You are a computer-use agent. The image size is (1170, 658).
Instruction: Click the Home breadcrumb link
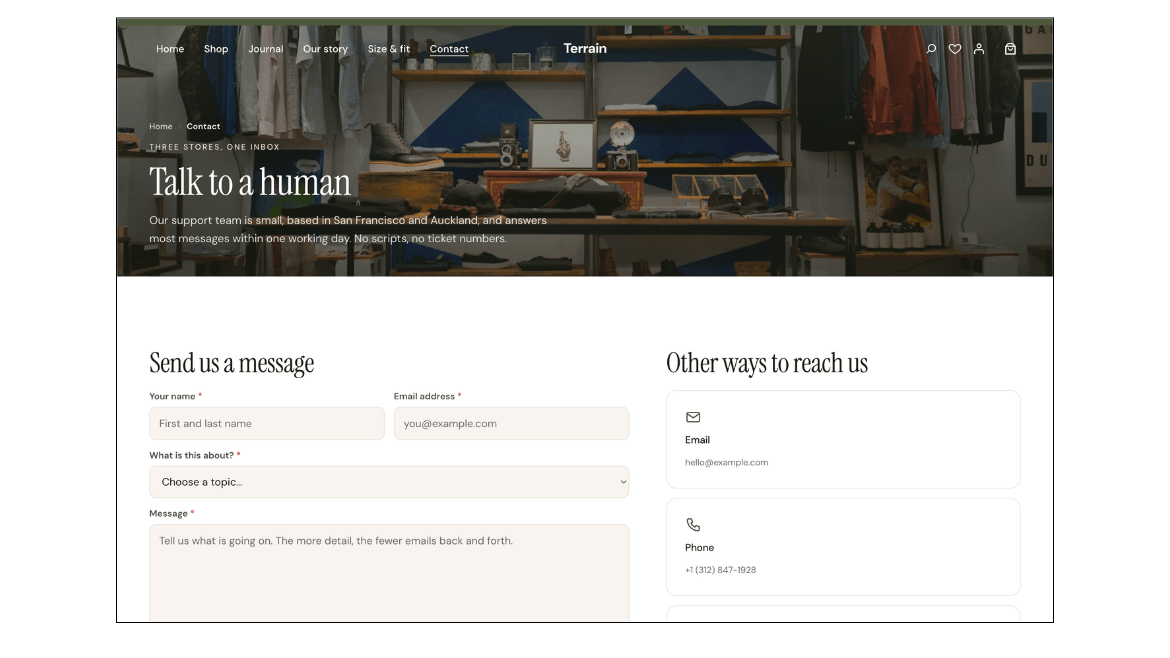pos(160,127)
